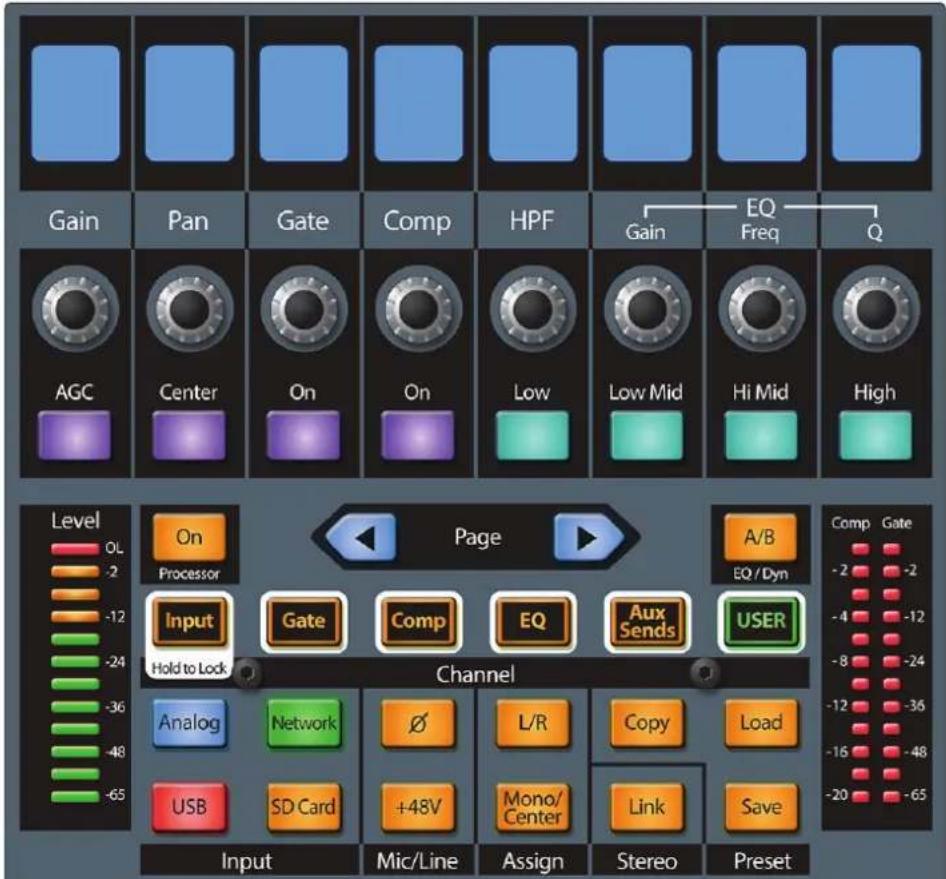The image size is (946, 879).
Task: Open the Gate channel section
Action: click(303, 621)
